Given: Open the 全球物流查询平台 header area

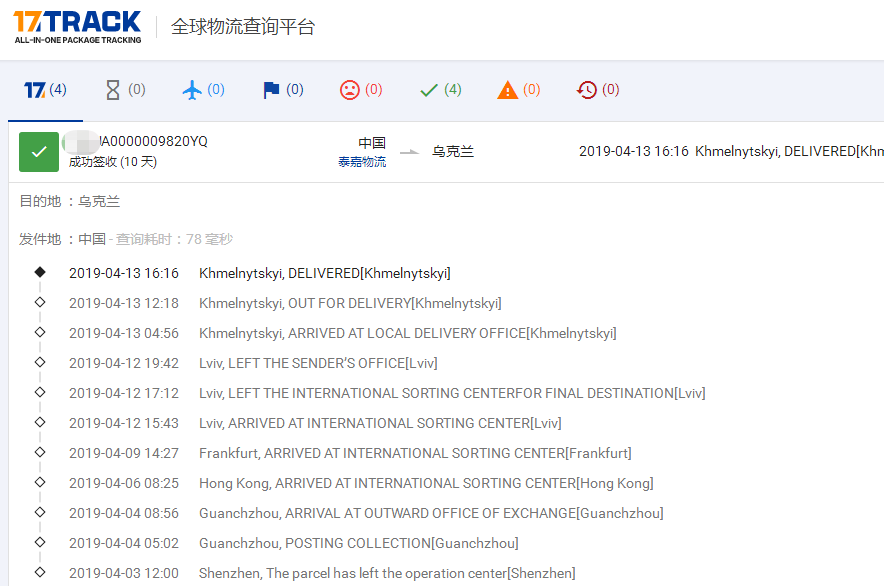Looking at the screenshot, I should click(244, 27).
